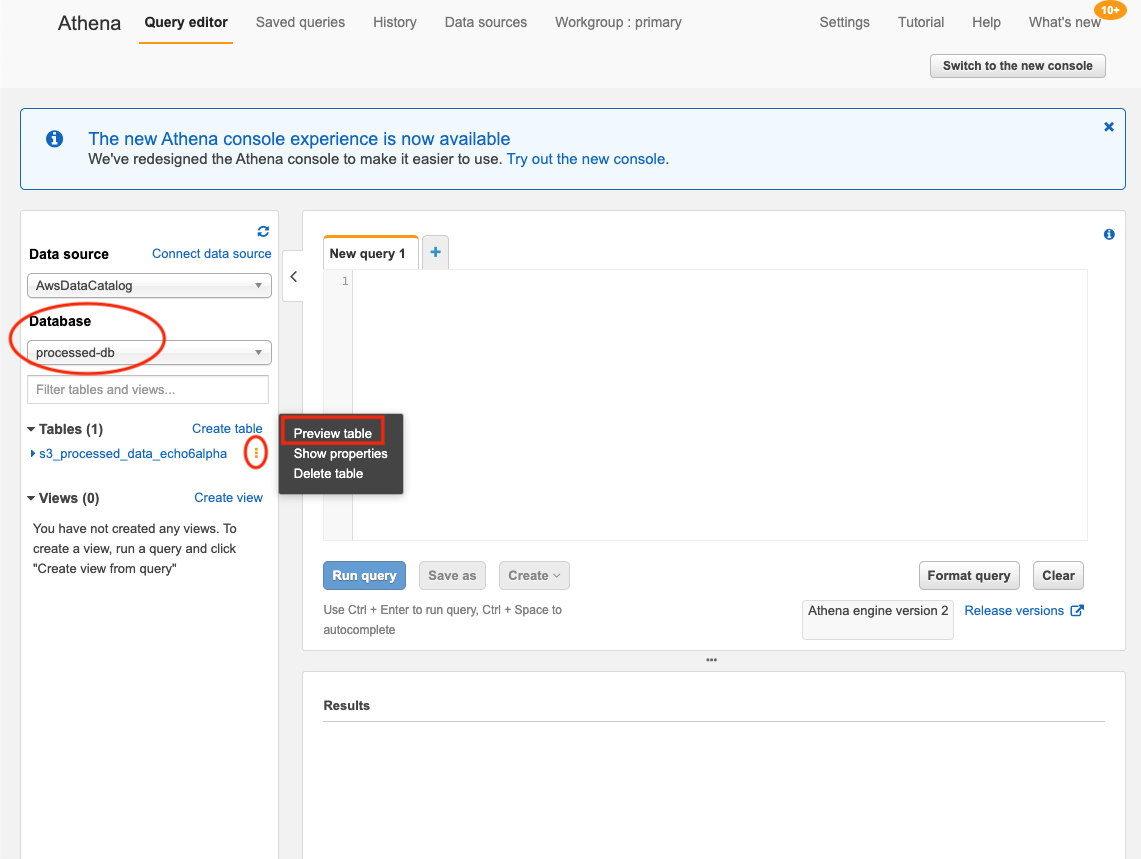The image size is (1141, 859).
Task: Click the info icon in the query editor corner
Action: coord(1108,234)
